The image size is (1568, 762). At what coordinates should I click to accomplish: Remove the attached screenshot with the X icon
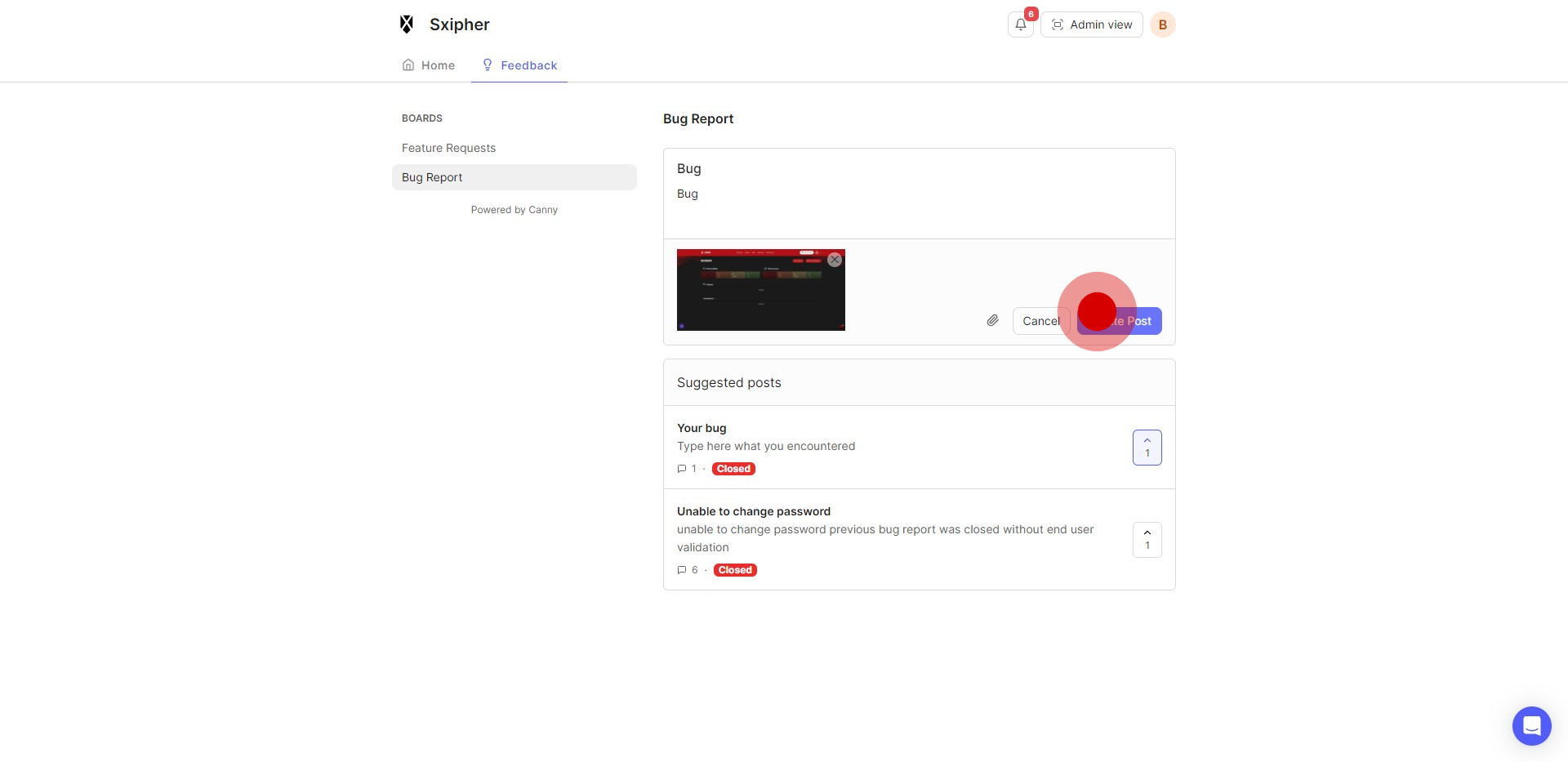point(834,260)
